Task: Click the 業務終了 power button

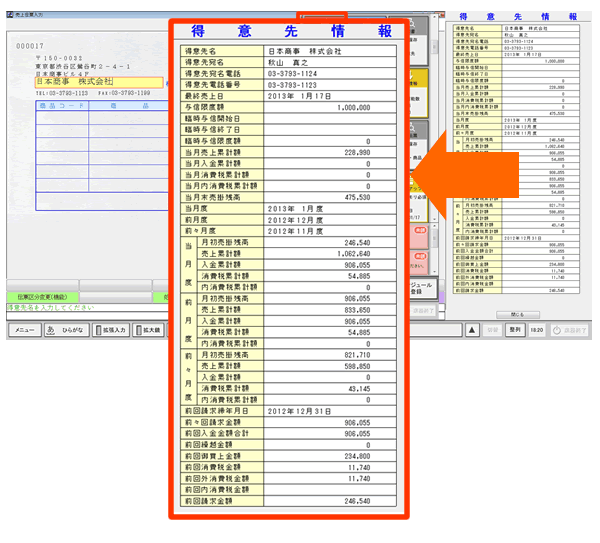Action: click(569, 329)
